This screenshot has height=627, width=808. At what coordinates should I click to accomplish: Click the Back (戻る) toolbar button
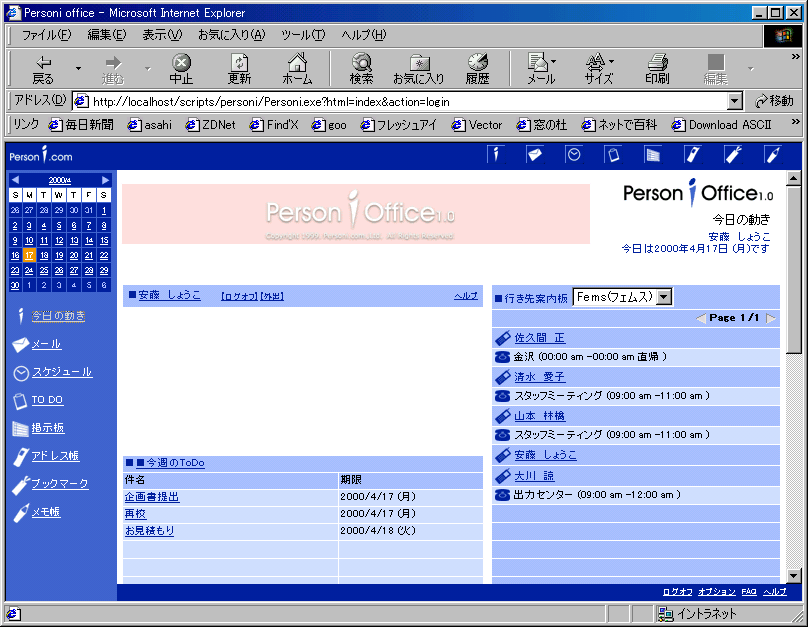point(43,70)
